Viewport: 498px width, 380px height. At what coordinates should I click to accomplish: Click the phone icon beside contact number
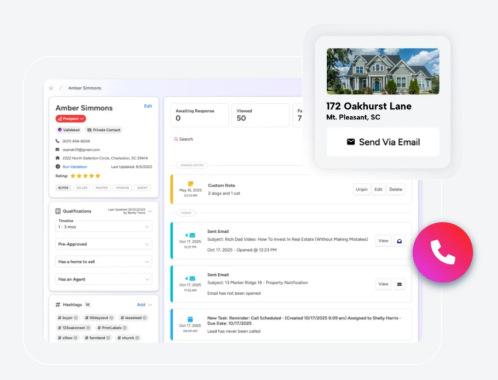coord(57,141)
